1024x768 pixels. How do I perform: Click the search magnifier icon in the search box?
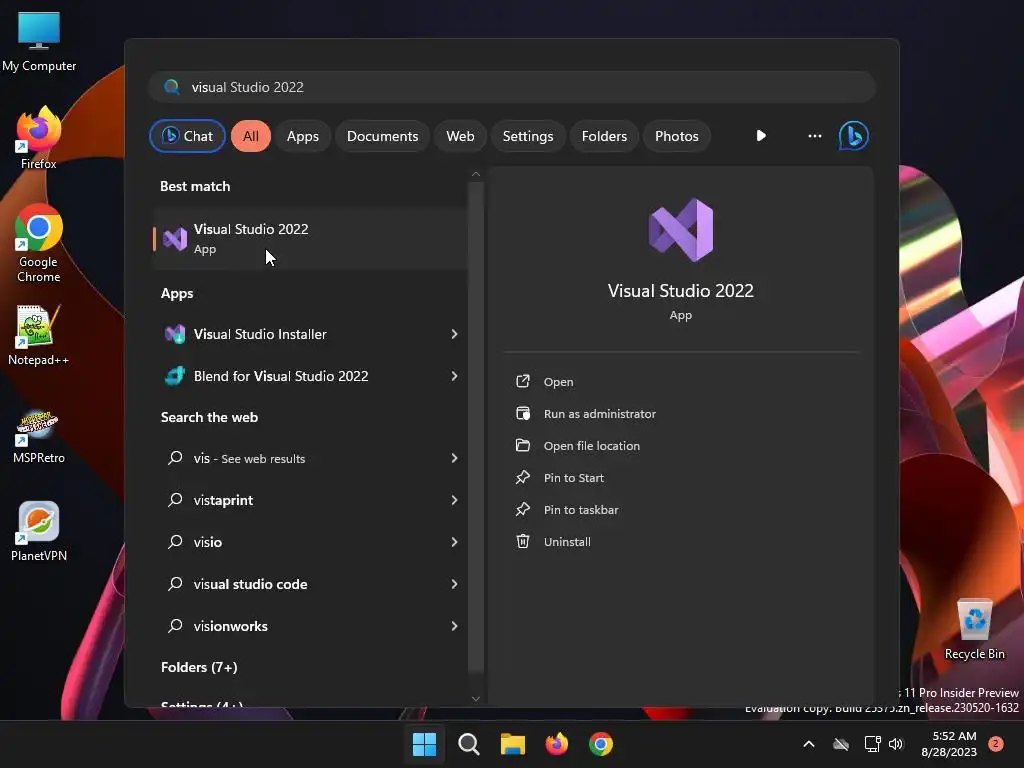[172, 87]
